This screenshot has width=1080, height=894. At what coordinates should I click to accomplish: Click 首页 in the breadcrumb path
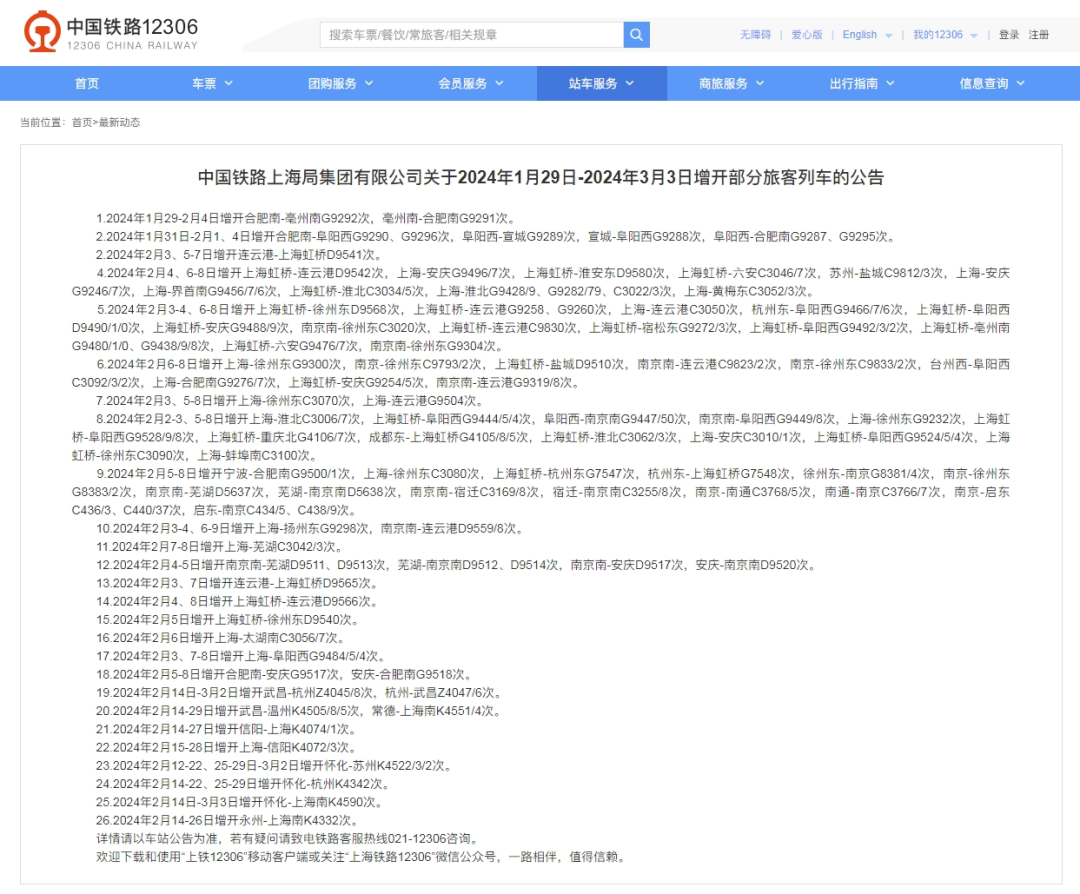pos(81,123)
